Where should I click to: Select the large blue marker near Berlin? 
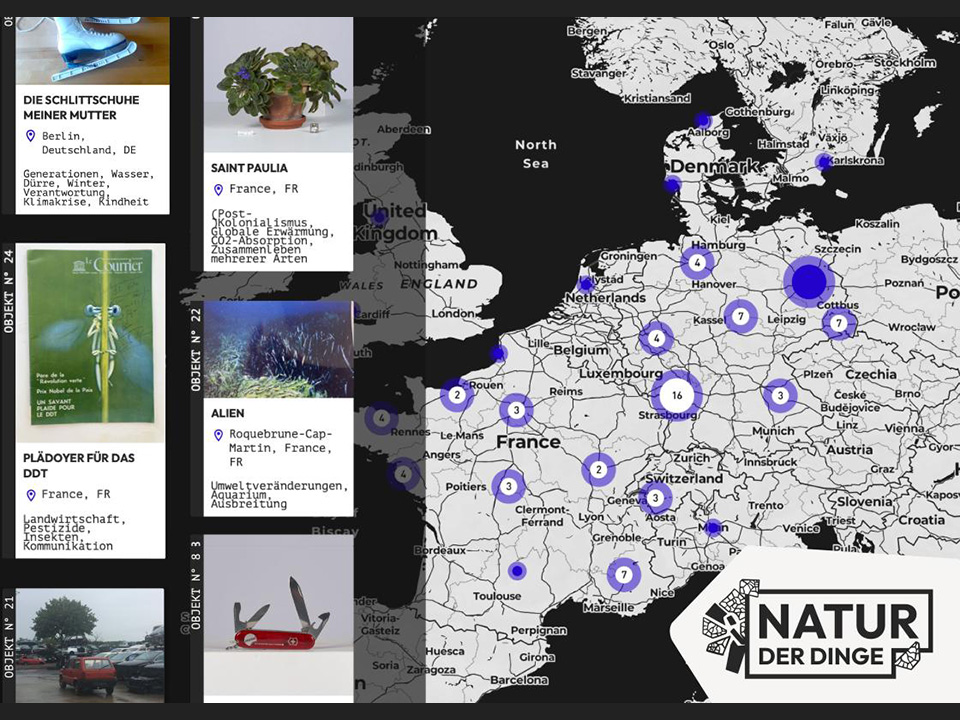[x=808, y=282]
